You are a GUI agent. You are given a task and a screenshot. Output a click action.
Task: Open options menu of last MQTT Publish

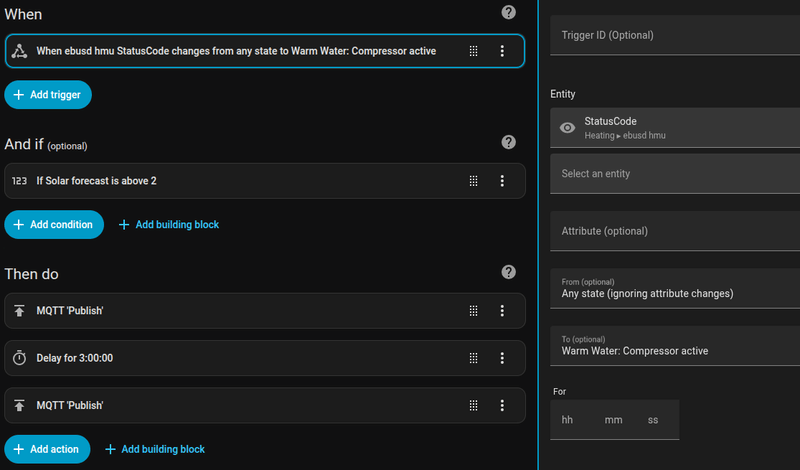pyautogui.click(x=502, y=405)
